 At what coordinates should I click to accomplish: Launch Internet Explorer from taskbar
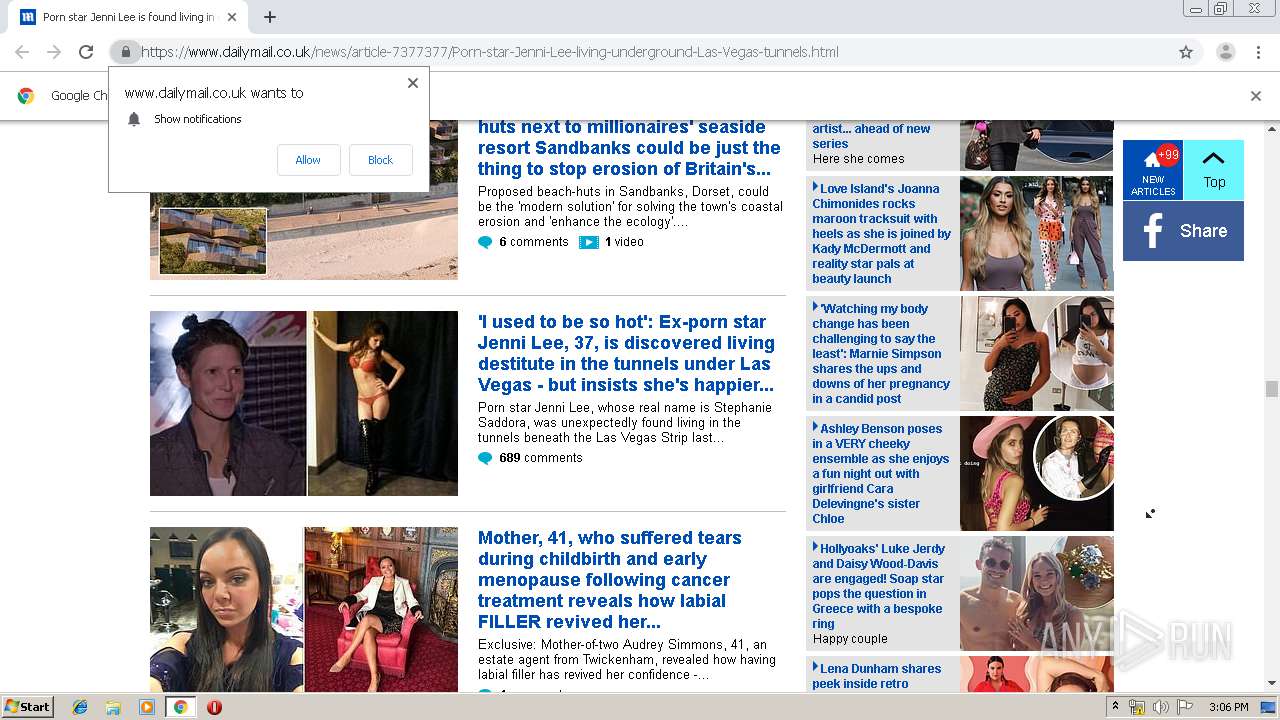pyautogui.click(x=80, y=707)
